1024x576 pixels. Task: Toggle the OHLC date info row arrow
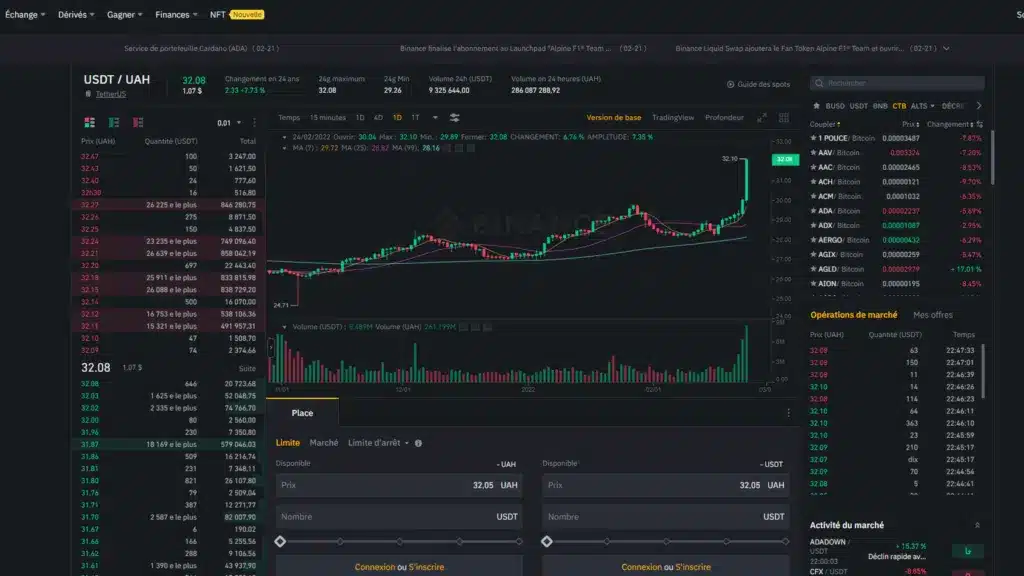coord(284,137)
